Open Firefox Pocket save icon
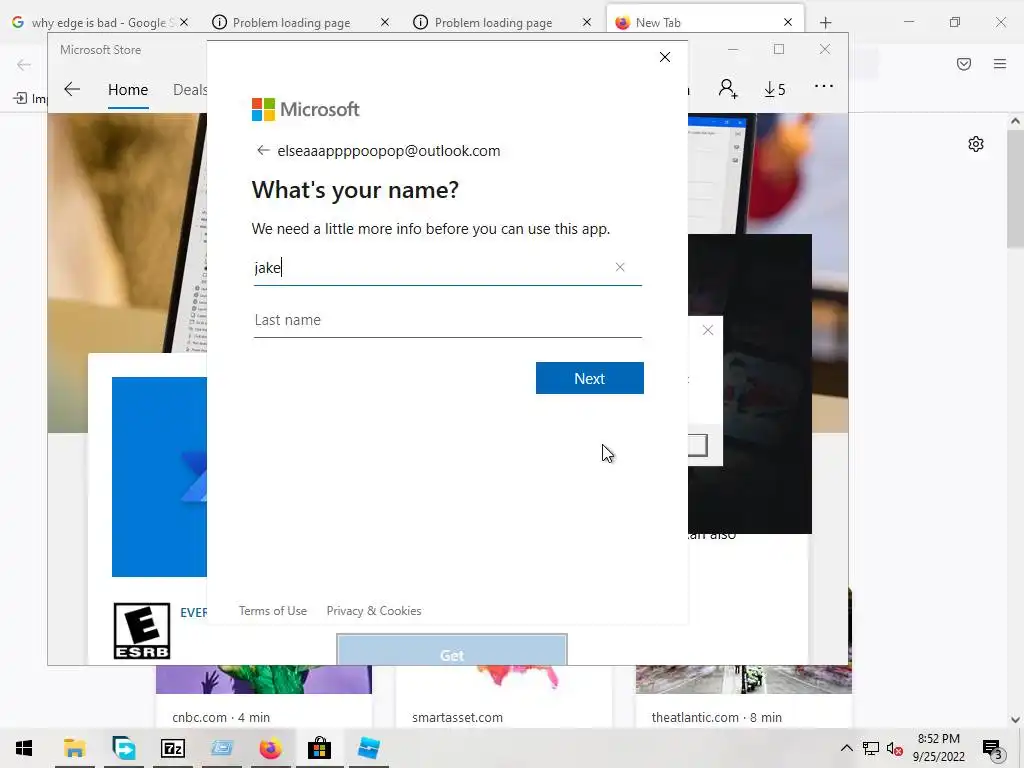 (x=964, y=64)
